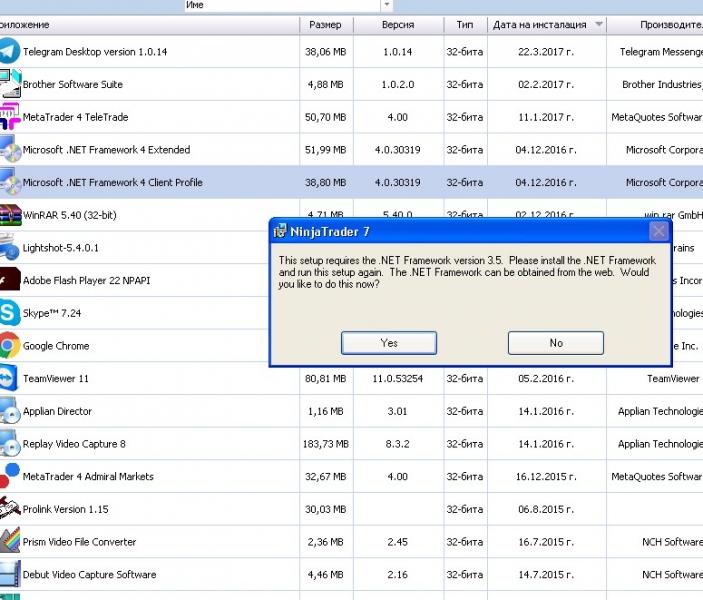Viewport: 703px width, 600px height.
Task: Select the Telegram Desktop version 1.0.14 row
Action: click(352, 52)
